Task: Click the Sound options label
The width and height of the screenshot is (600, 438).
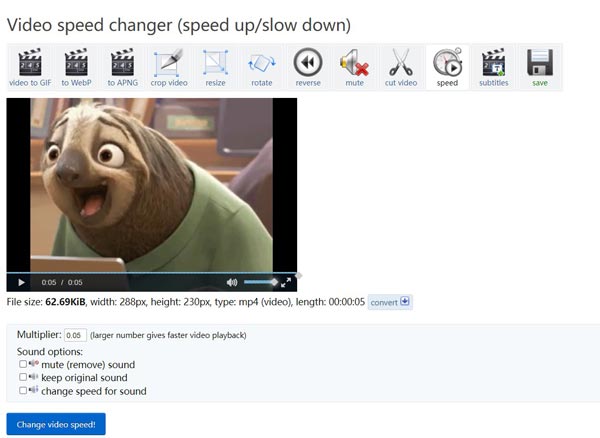Action: click(50, 352)
